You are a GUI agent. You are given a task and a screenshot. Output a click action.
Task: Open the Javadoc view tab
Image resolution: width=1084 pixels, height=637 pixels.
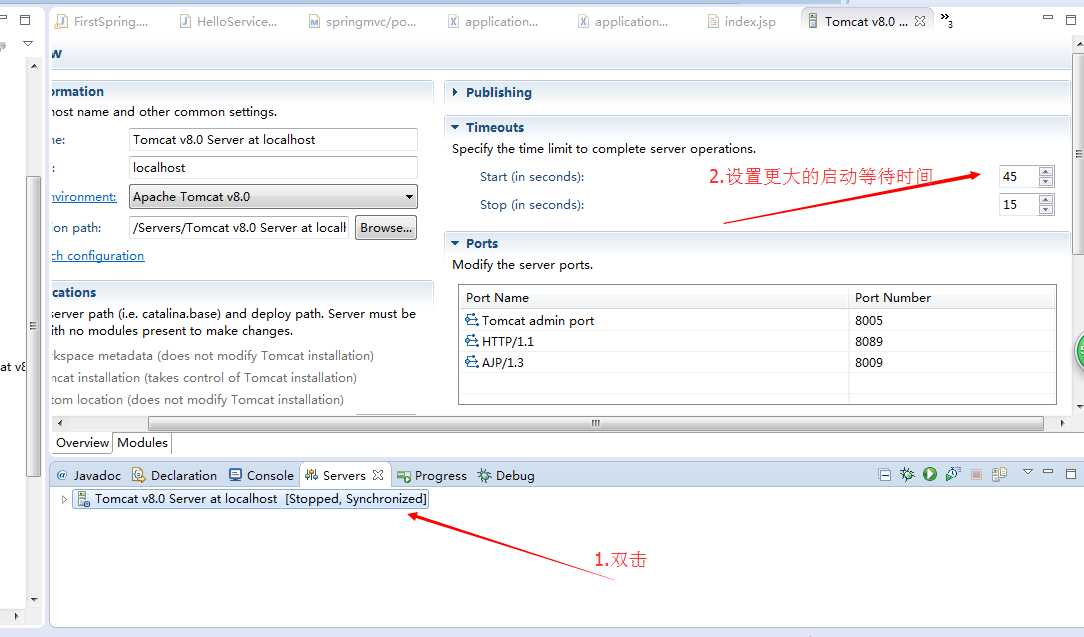point(88,475)
